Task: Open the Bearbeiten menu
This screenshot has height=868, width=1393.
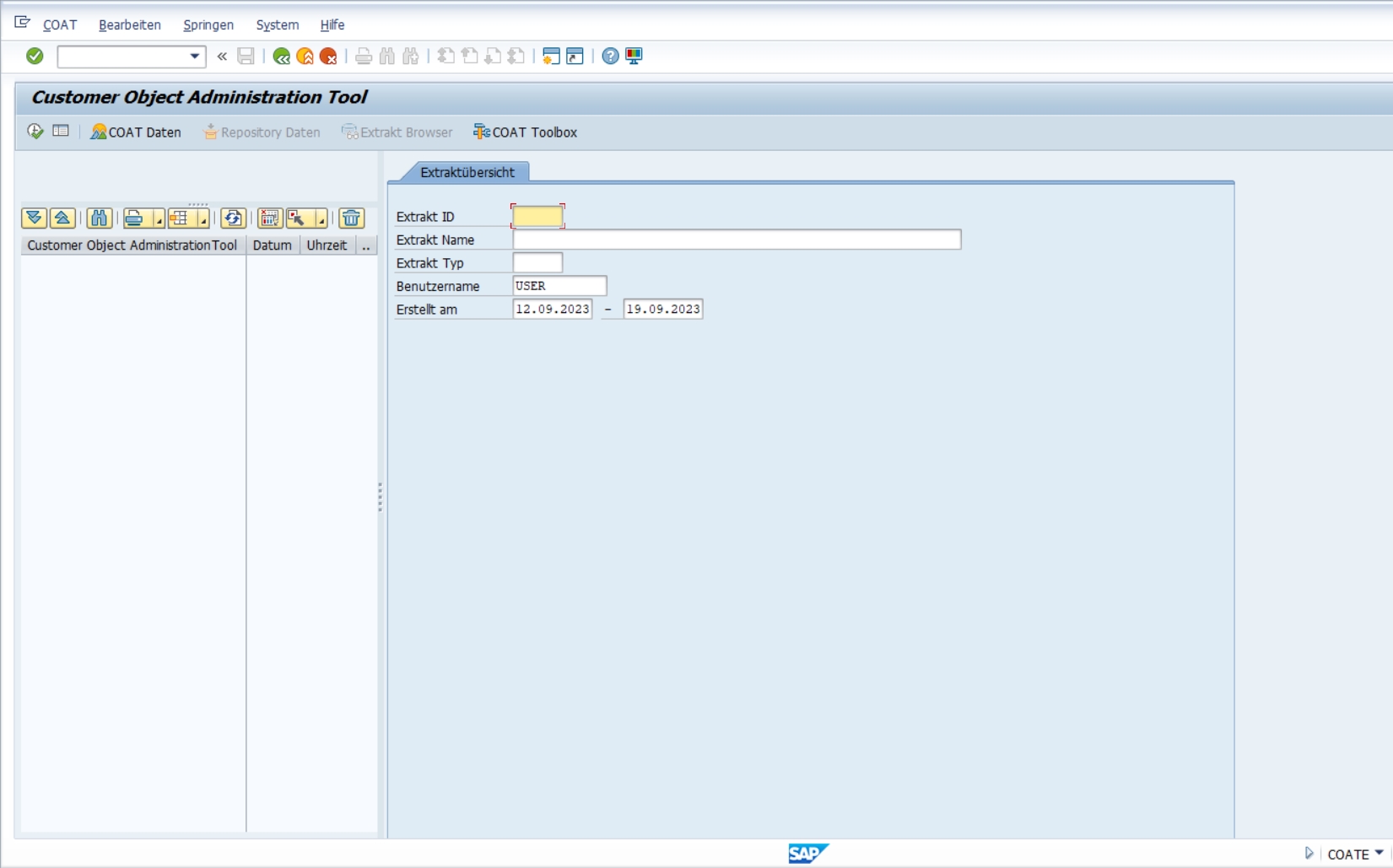Action: 130,25
